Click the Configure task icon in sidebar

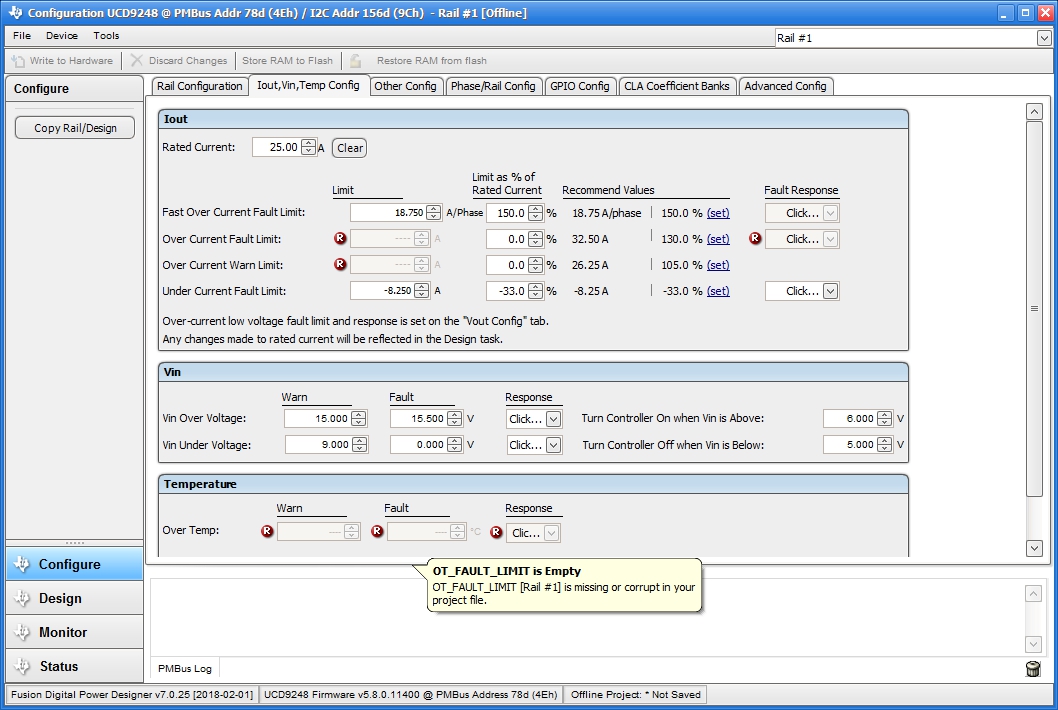[x=22, y=564]
